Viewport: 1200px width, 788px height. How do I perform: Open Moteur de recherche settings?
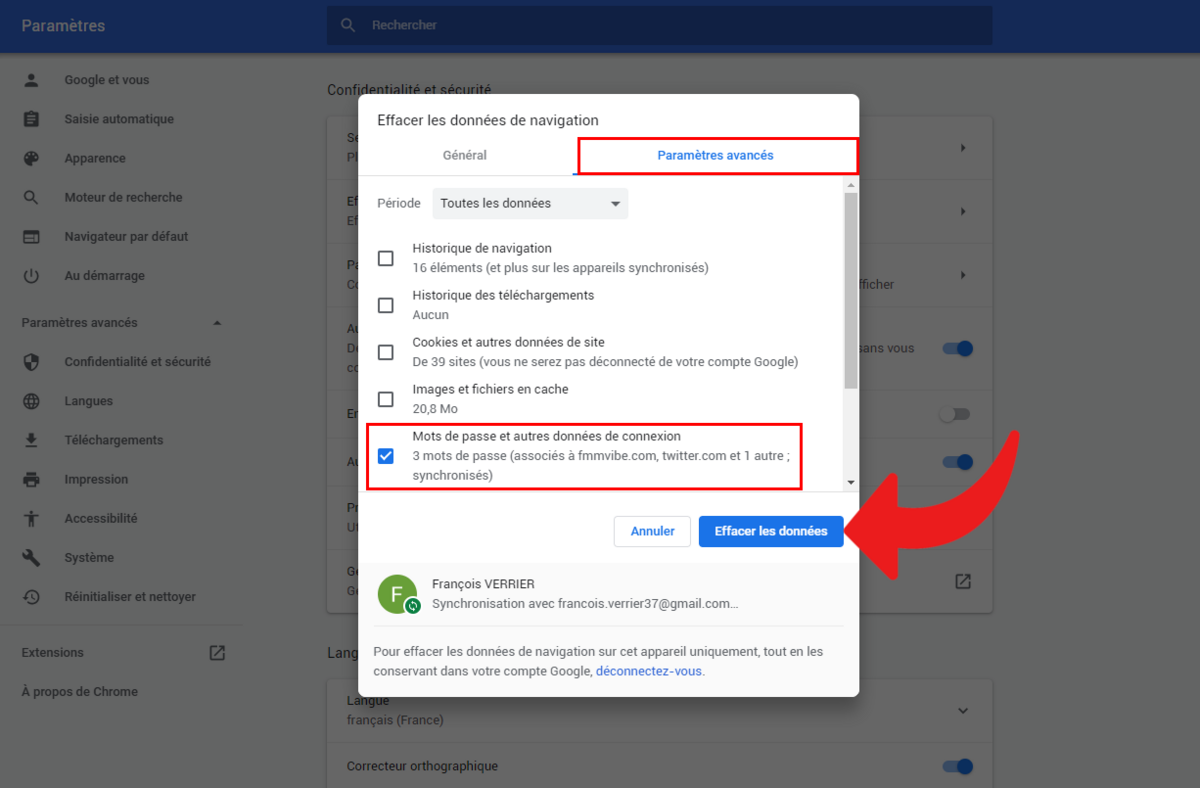click(124, 197)
